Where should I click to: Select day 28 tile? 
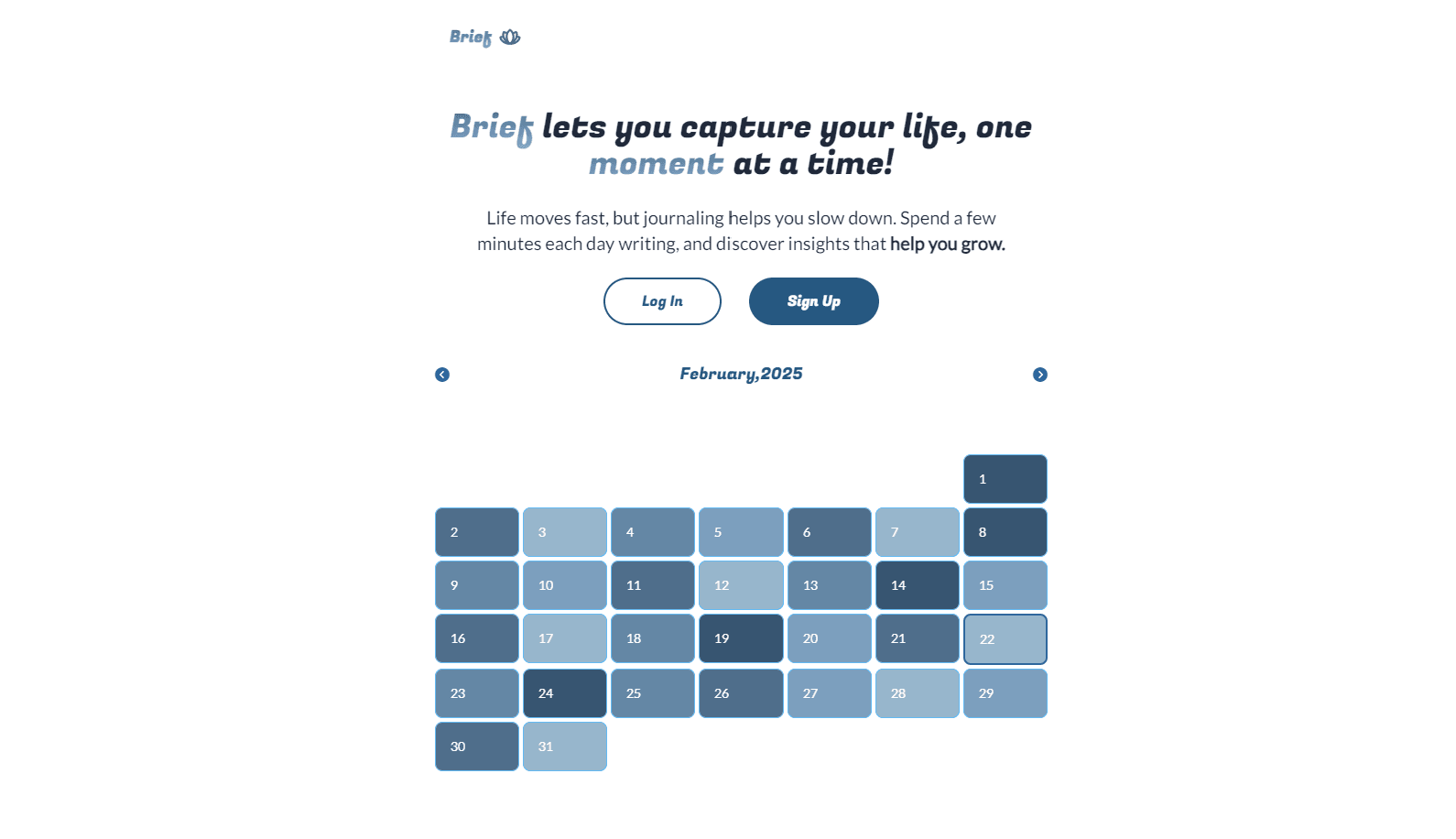(x=918, y=693)
